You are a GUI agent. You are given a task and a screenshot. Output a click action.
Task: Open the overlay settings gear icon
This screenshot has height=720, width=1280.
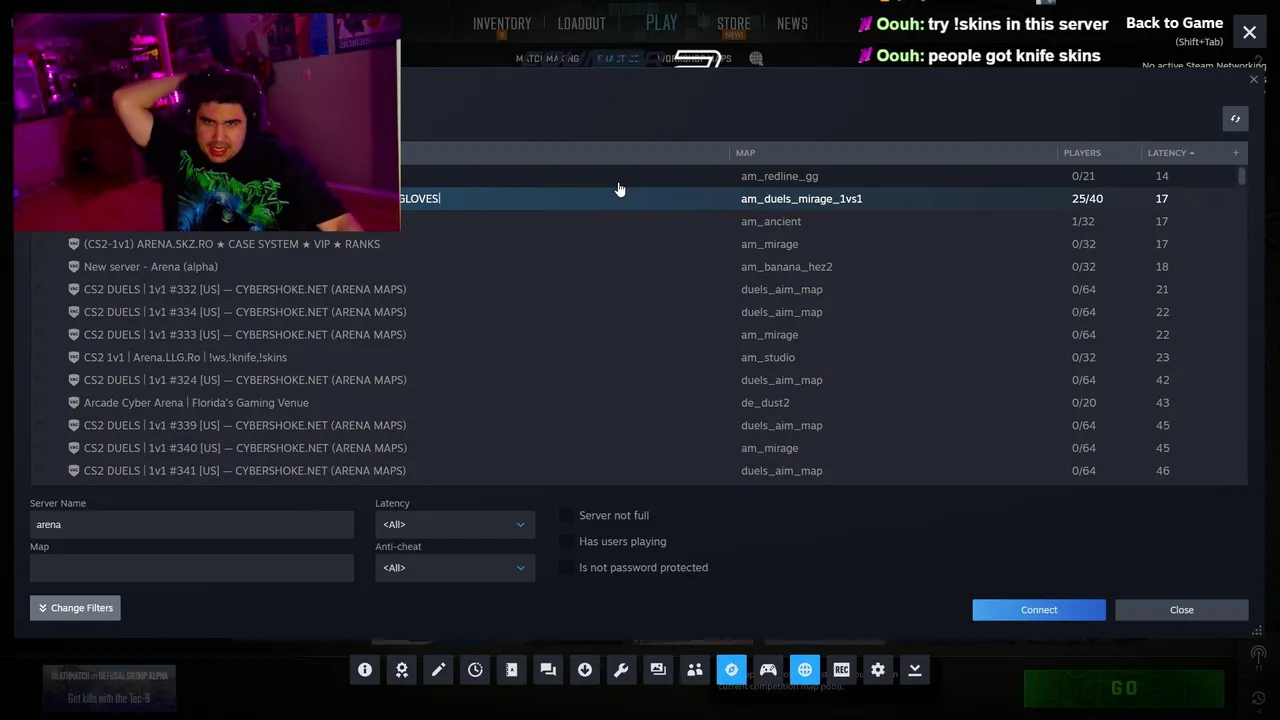click(x=878, y=670)
